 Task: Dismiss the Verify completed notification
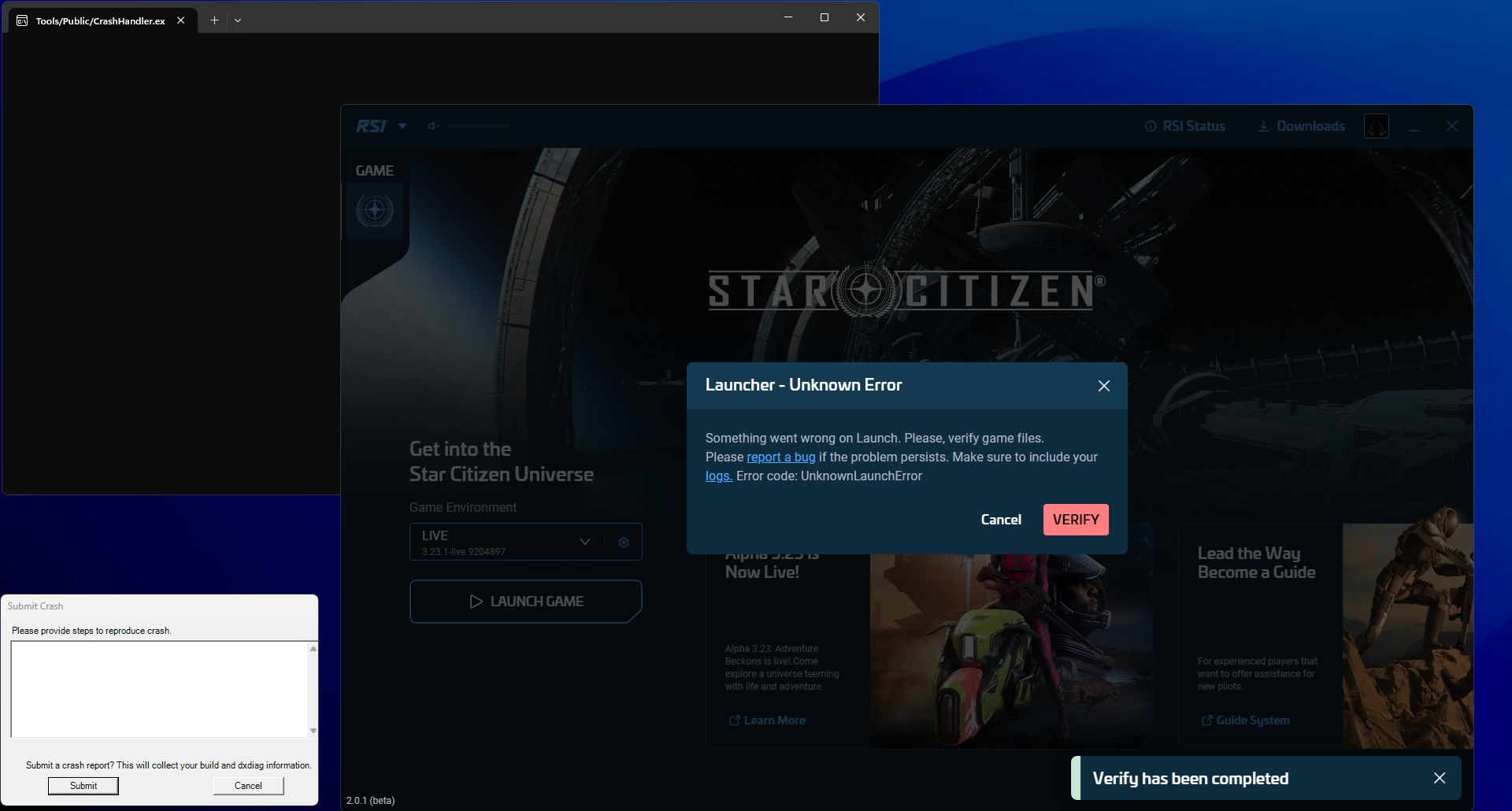(x=1439, y=778)
